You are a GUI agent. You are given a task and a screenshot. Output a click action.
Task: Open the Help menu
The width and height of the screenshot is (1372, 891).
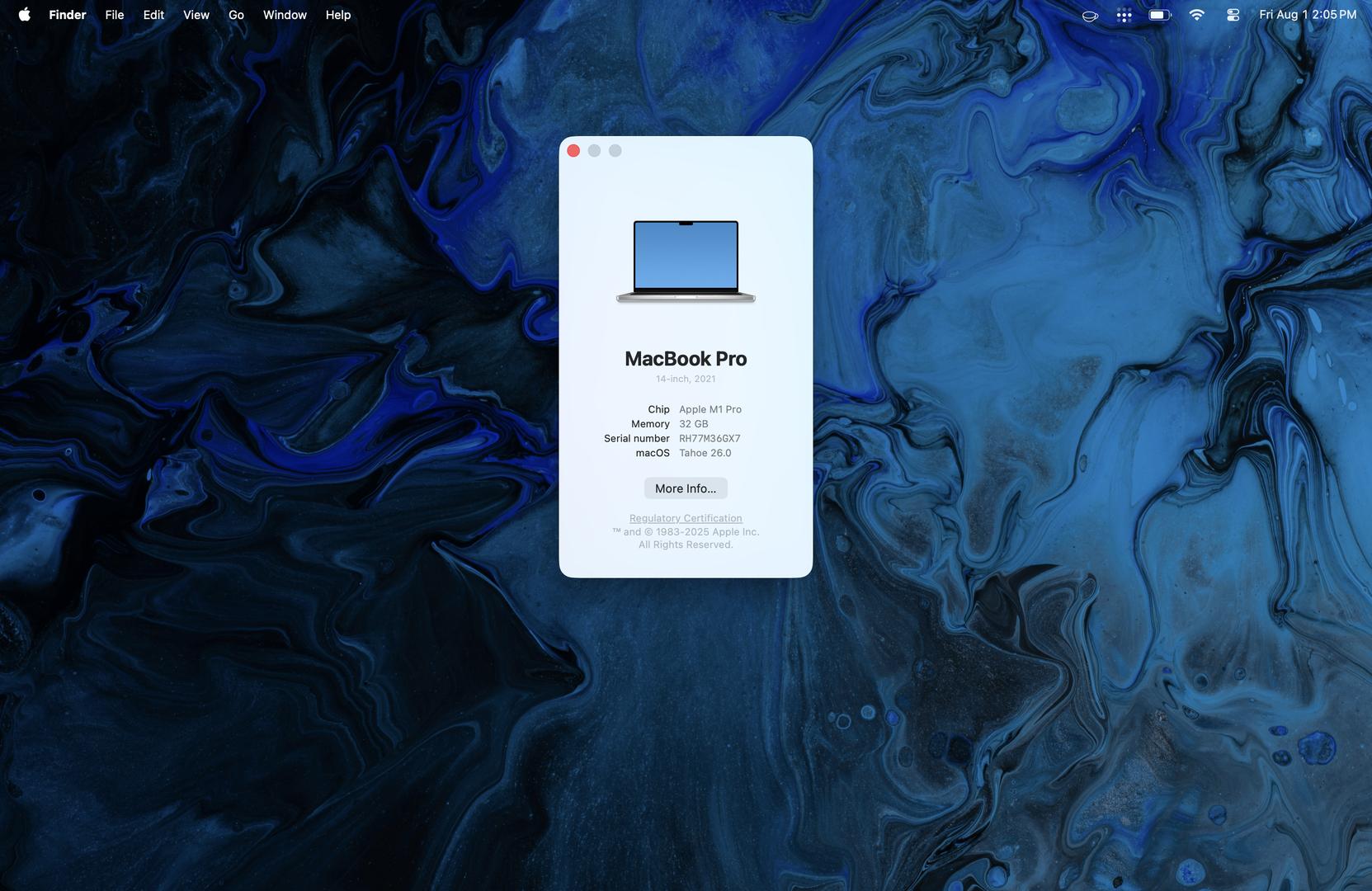click(x=338, y=15)
